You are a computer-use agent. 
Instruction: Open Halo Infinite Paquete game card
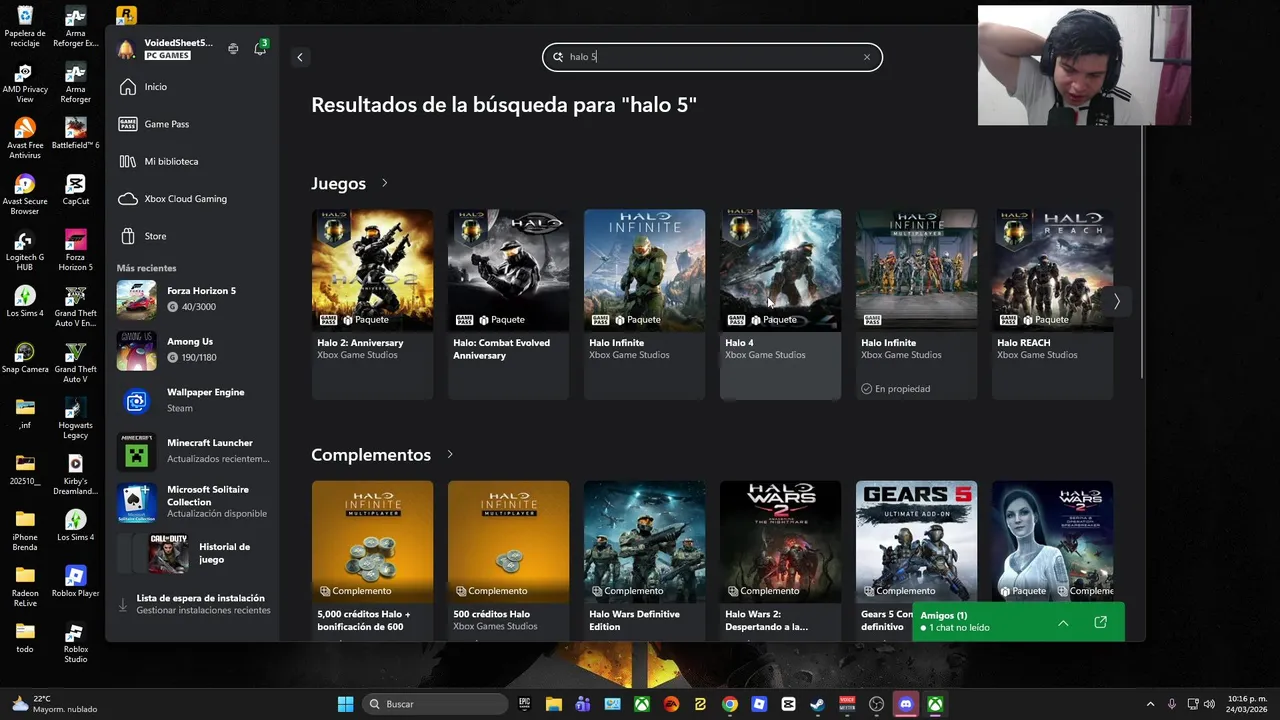coord(644,304)
